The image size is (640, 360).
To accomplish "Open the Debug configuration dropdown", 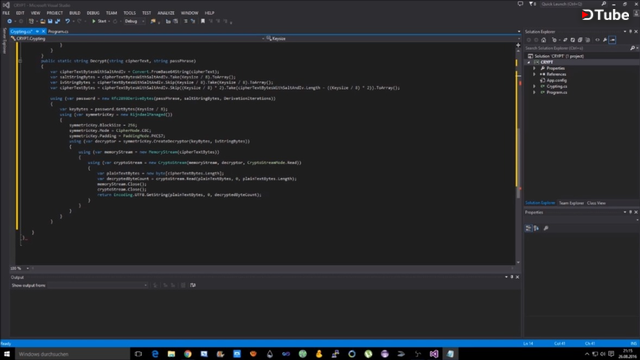I will click(x=135, y=21).
